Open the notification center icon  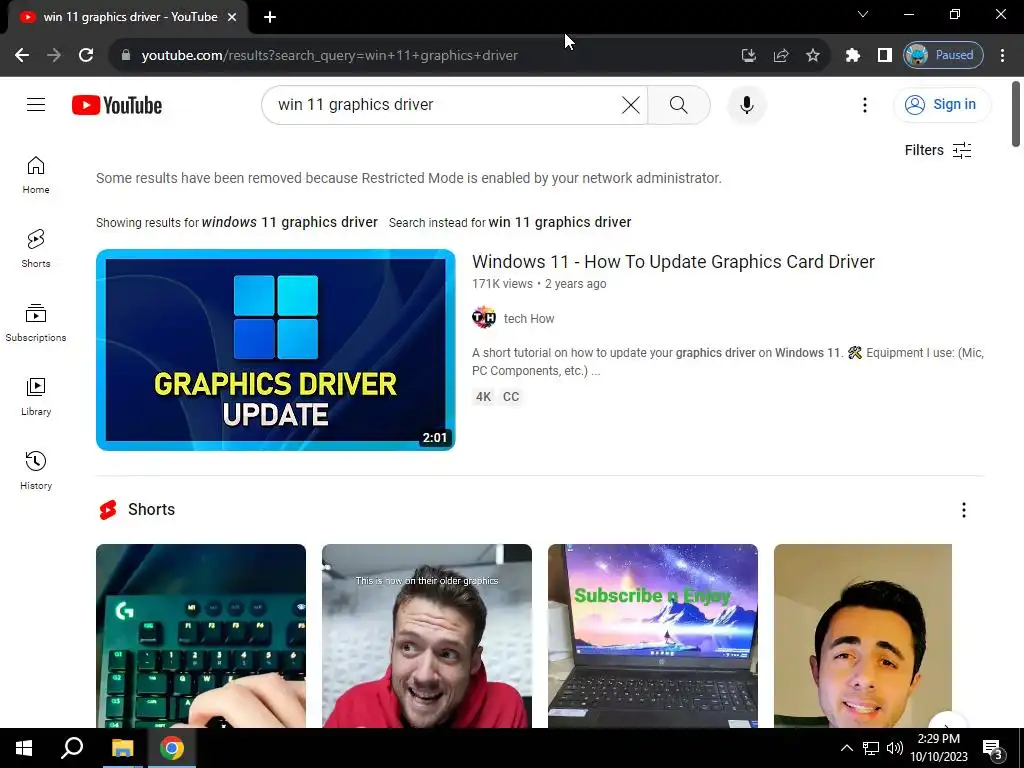coord(992,748)
